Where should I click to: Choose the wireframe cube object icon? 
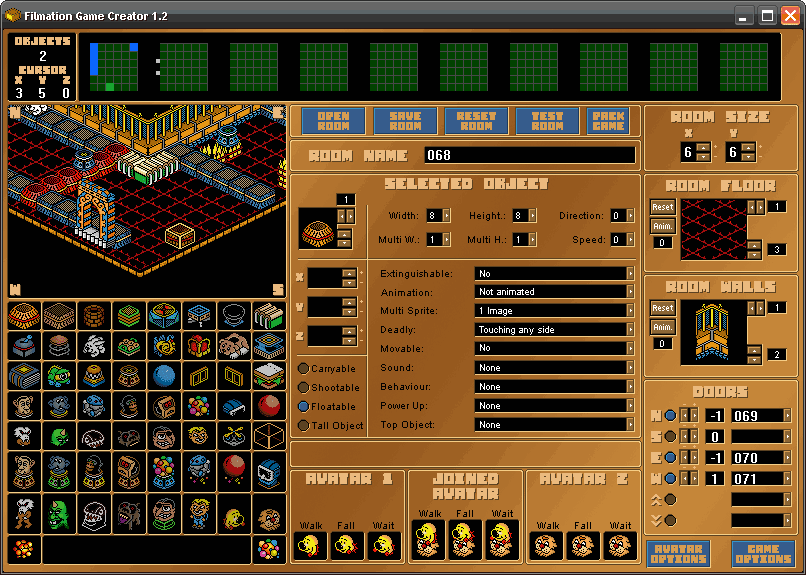coord(269,436)
